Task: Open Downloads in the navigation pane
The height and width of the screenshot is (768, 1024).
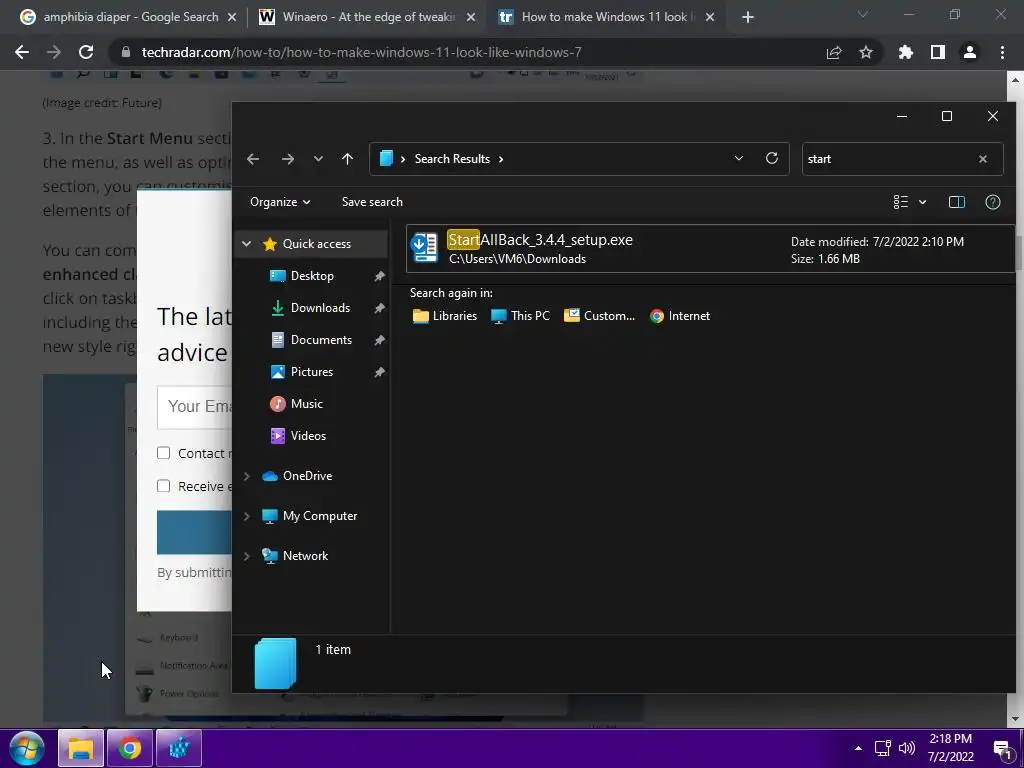Action: [x=320, y=308]
